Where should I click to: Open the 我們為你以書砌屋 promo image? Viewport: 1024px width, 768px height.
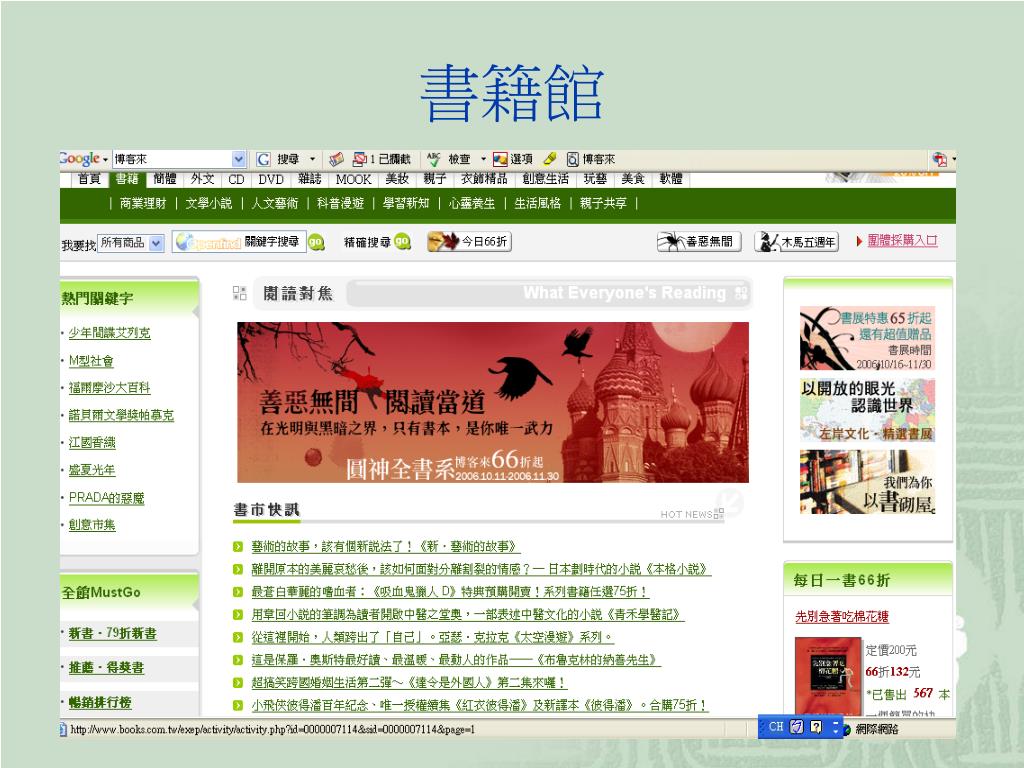point(867,482)
